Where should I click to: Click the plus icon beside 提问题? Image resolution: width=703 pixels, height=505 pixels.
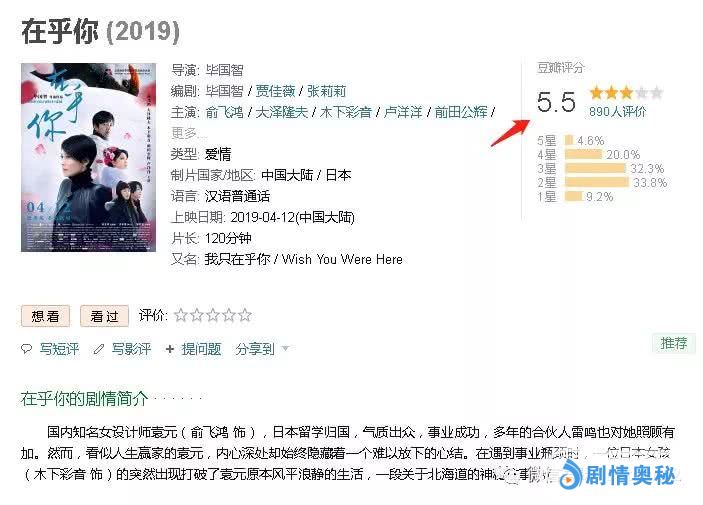169,349
